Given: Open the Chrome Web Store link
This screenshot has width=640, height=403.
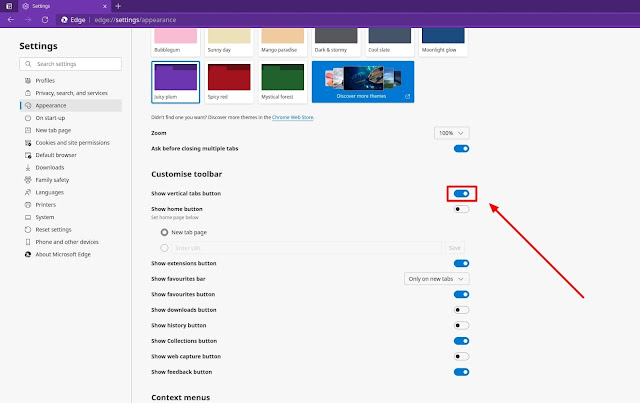Looking at the screenshot, I should coord(293,117).
